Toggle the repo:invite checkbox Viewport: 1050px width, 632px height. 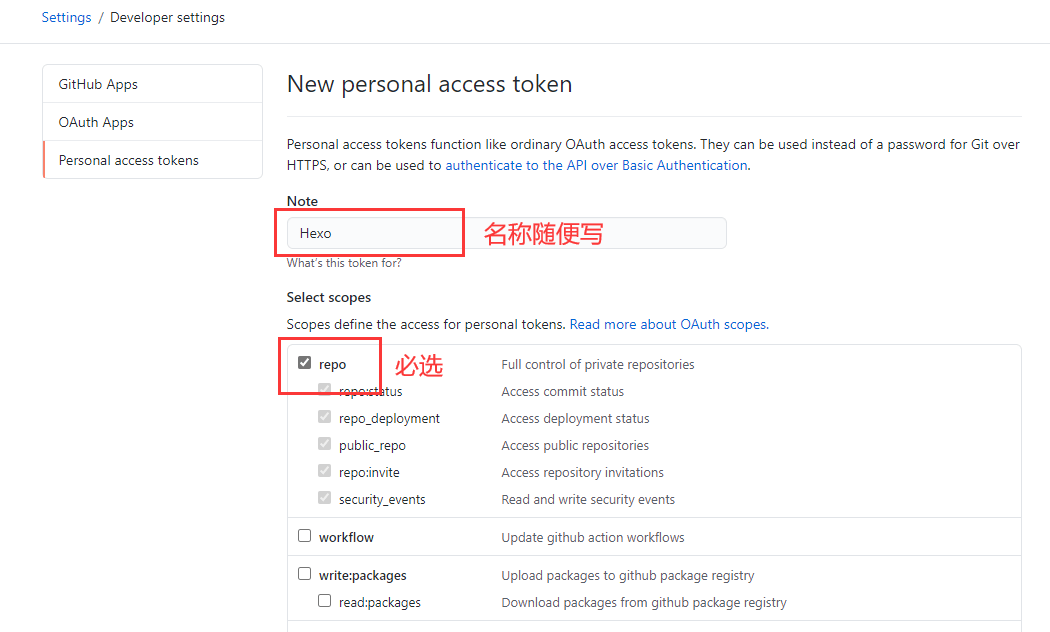click(x=325, y=471)
